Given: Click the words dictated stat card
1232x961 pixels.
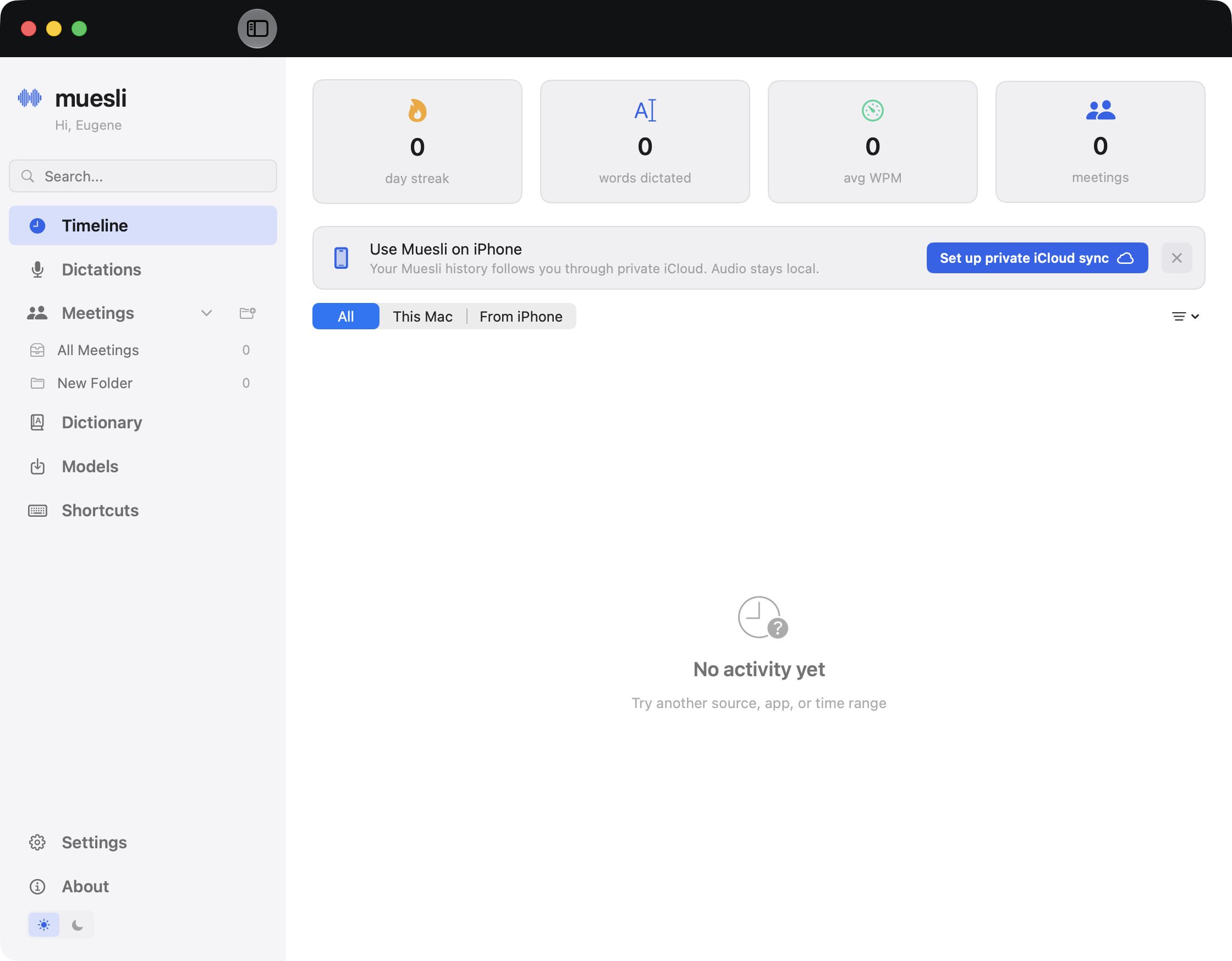Looking at the screenshot, I should [x=645, y=141].
